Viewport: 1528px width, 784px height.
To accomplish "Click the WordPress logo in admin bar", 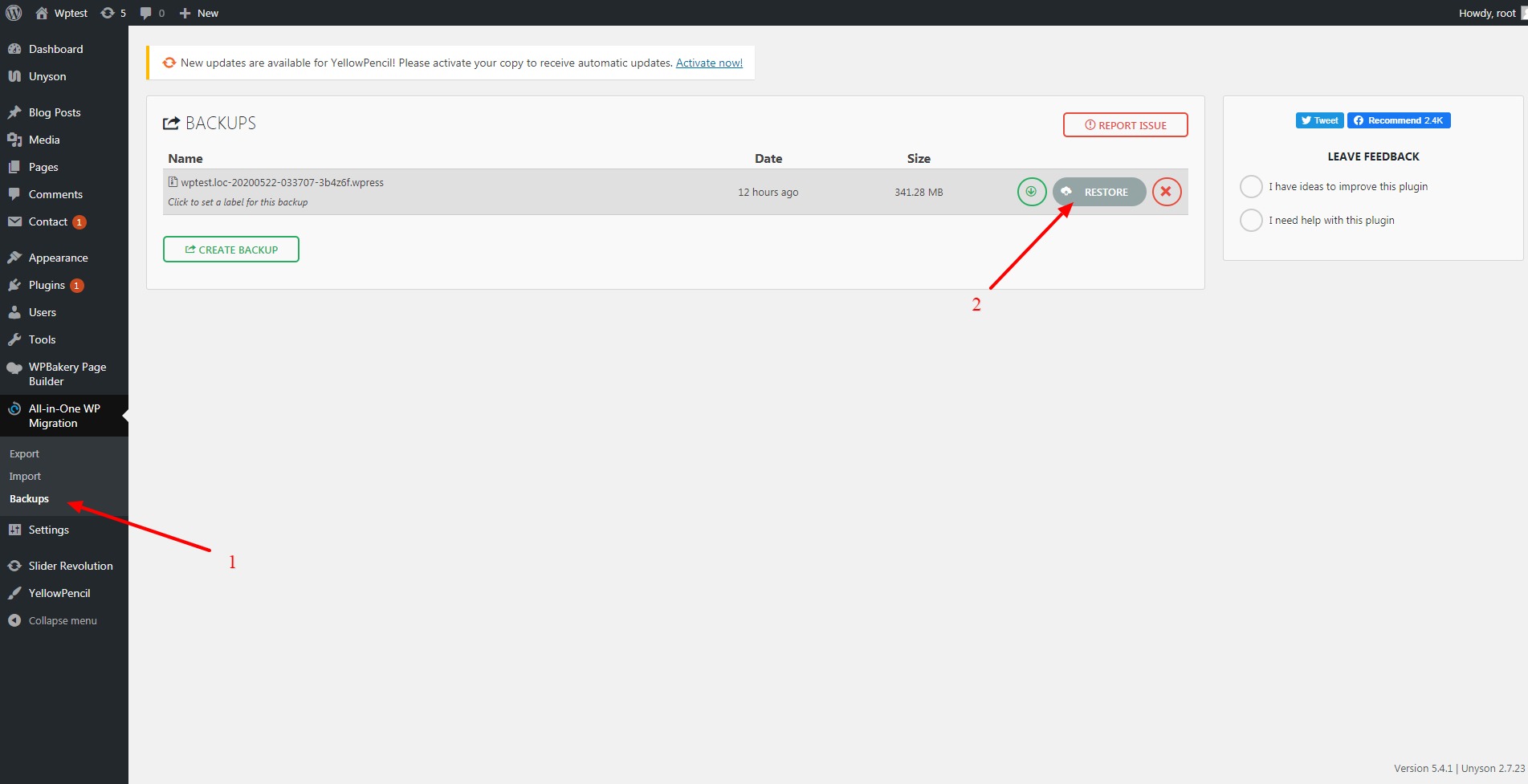I will tap(14, 13).
